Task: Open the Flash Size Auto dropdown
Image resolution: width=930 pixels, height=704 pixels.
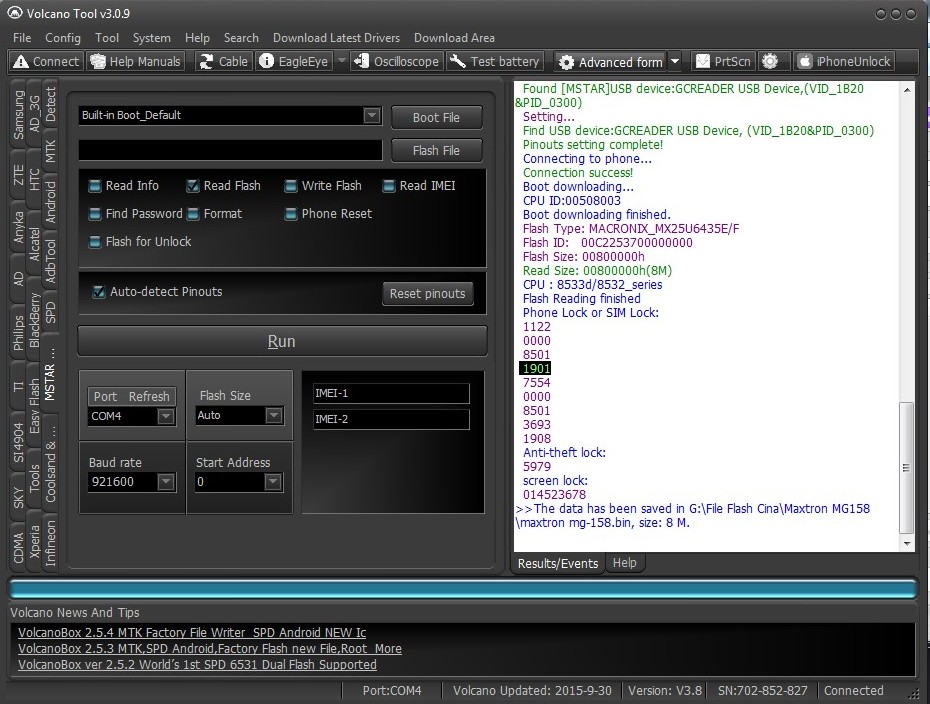Action: click(x=273, y=415)
